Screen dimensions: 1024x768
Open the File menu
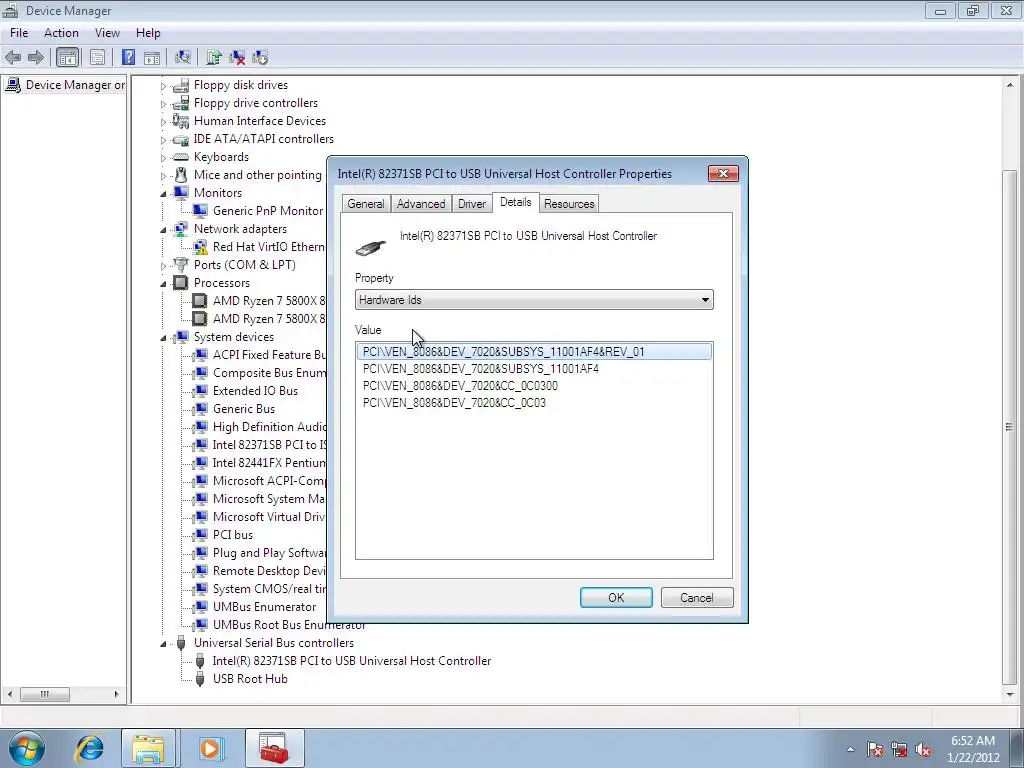pos(19,33)
